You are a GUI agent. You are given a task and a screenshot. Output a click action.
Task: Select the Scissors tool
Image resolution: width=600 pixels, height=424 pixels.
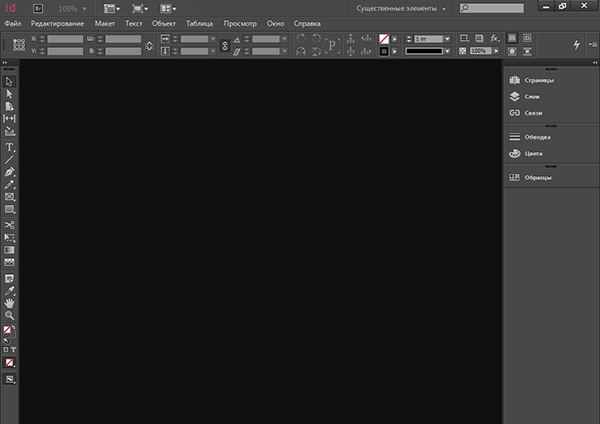[9, 225]
